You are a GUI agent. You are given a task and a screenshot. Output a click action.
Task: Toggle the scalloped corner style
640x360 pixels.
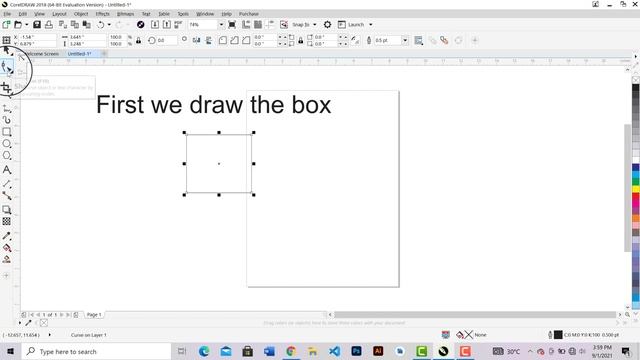(234, 40)
